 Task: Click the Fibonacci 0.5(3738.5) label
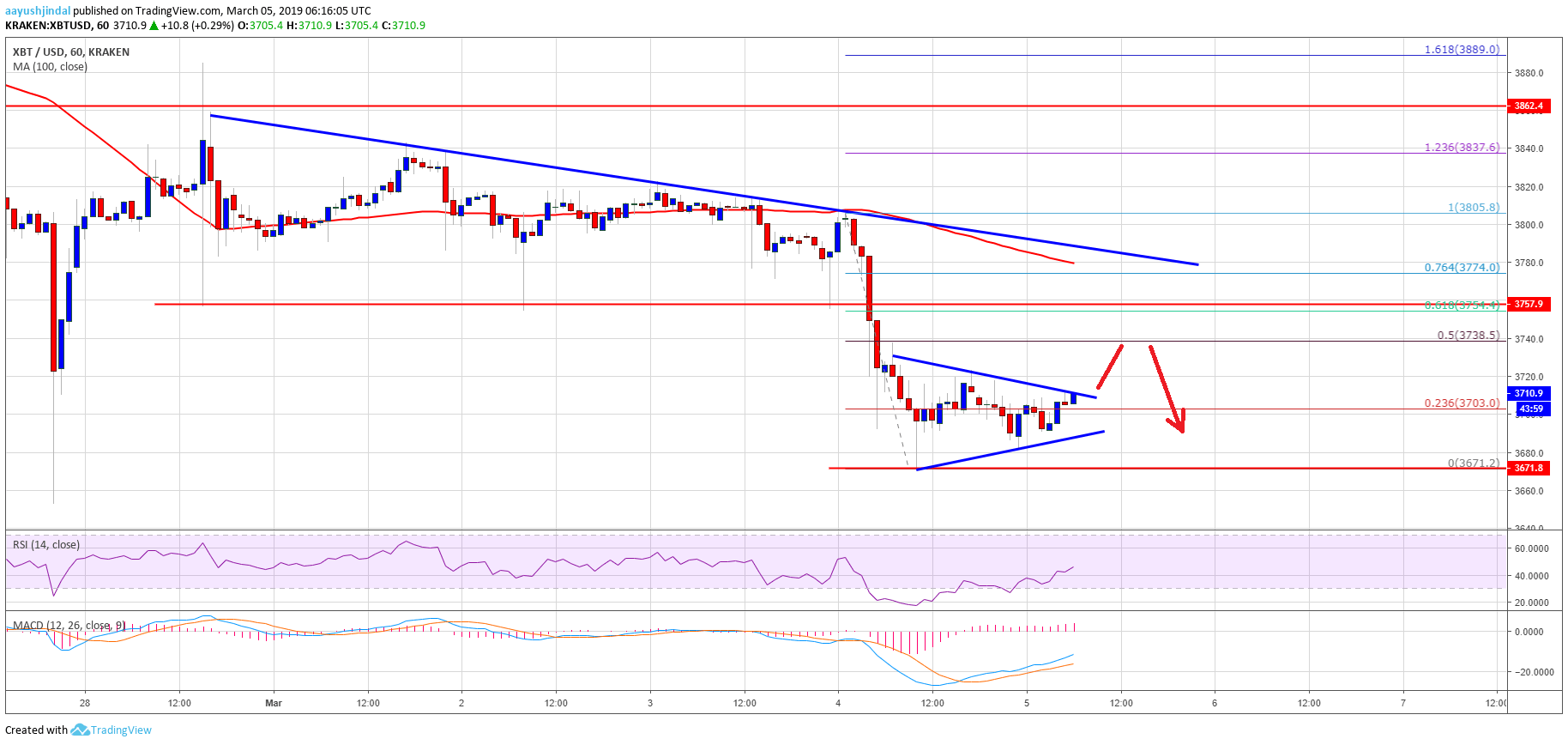[x=1468, y=336]
